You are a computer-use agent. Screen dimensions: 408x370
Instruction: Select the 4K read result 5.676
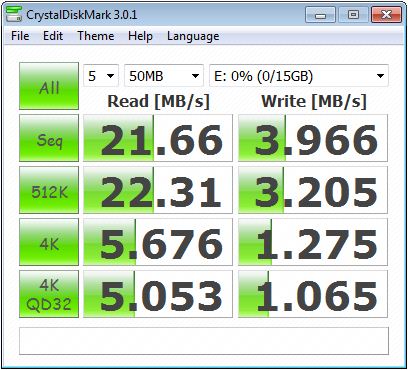[158, 242]
